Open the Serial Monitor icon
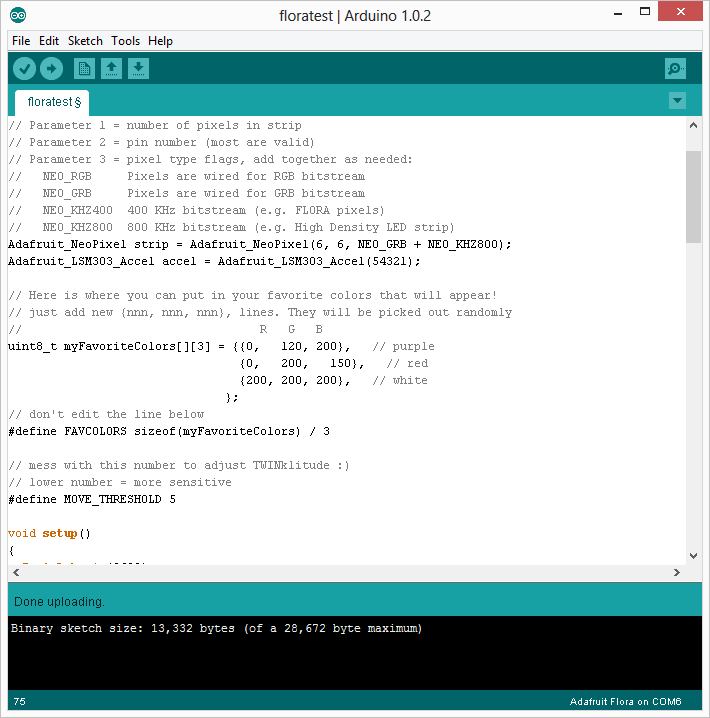 click(x=675, y=69)
